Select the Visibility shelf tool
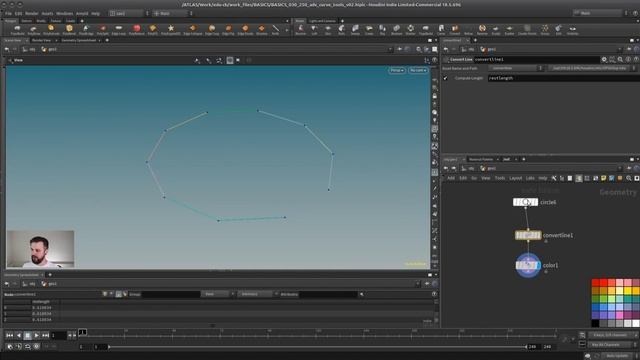Viewport: 640px width, 360px height. coord(573,29)
